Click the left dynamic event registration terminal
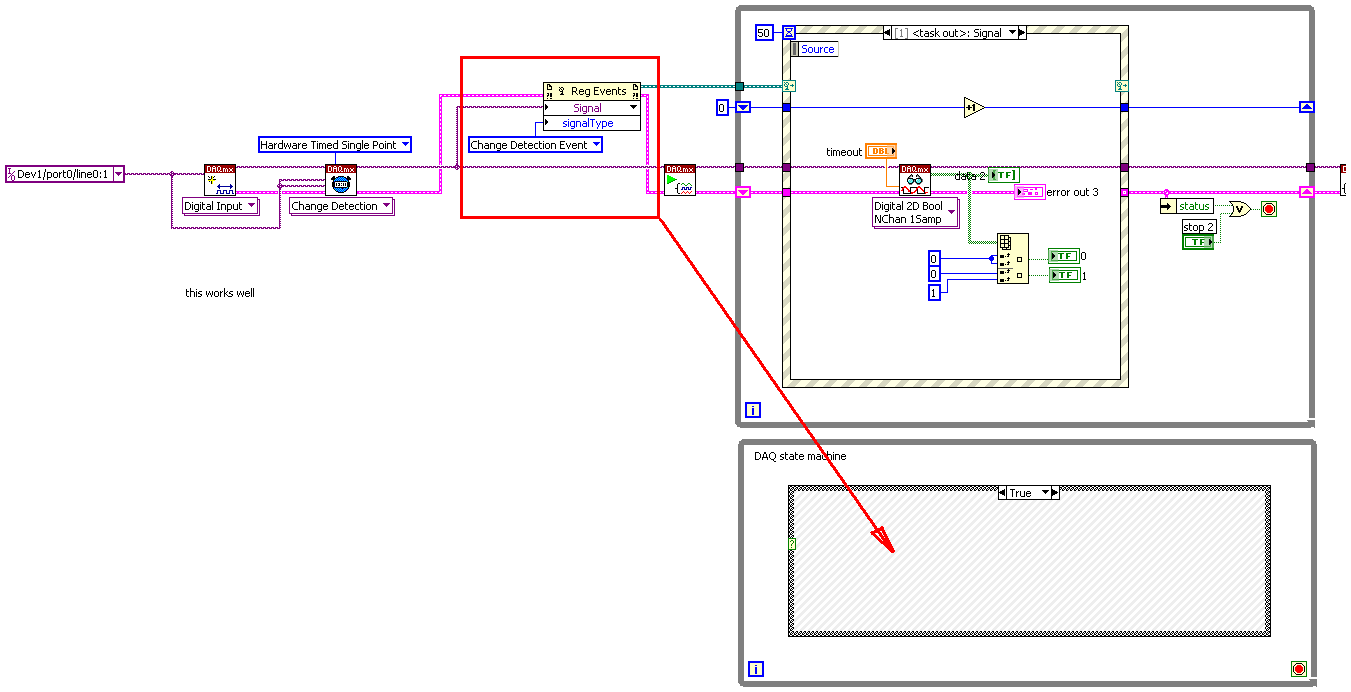1351x692 pixels. click(788, 86)
